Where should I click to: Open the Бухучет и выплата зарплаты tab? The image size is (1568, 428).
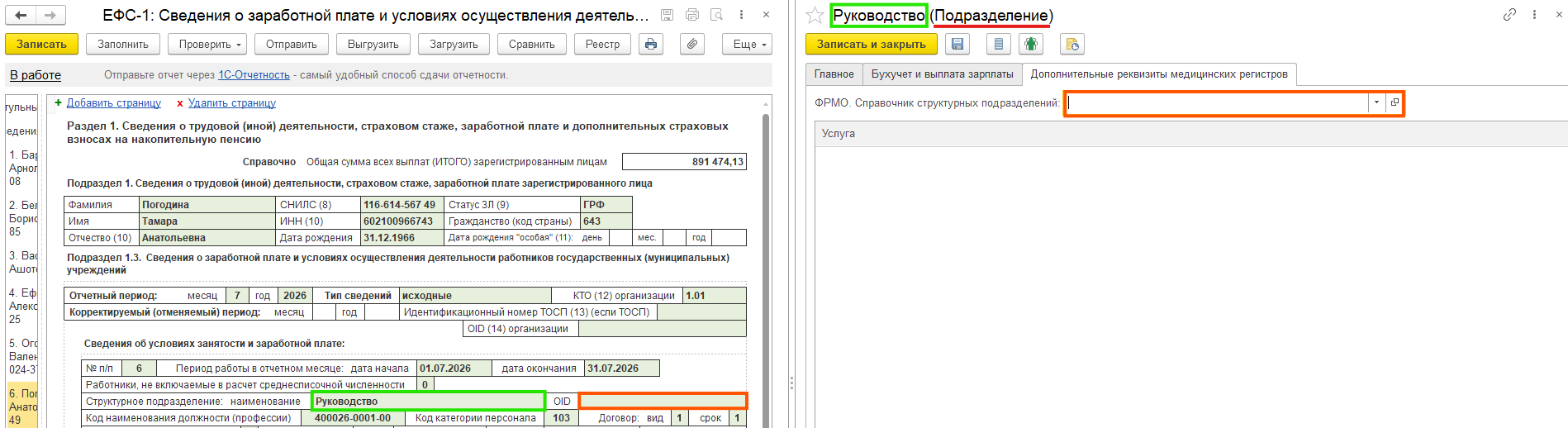(x=942, y=74)
